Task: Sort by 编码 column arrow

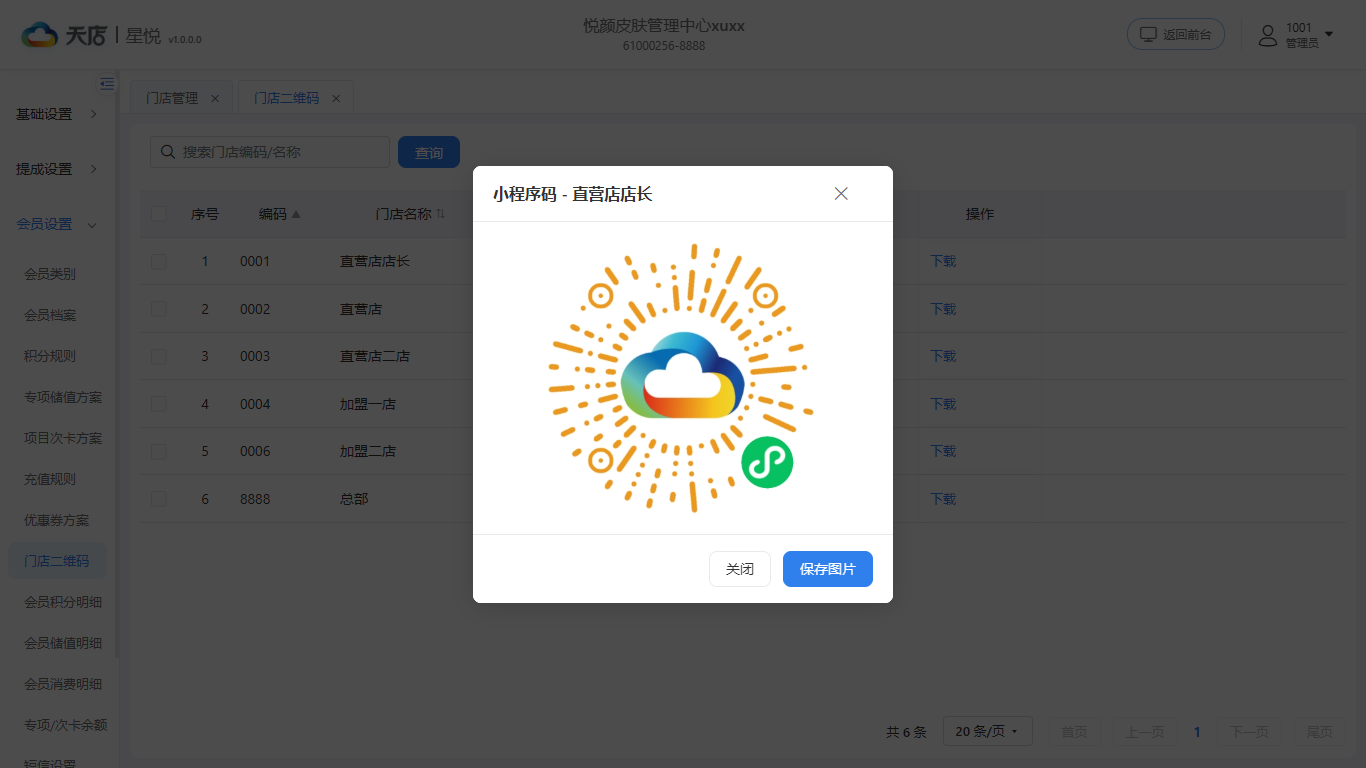Action: coord(296,214)
